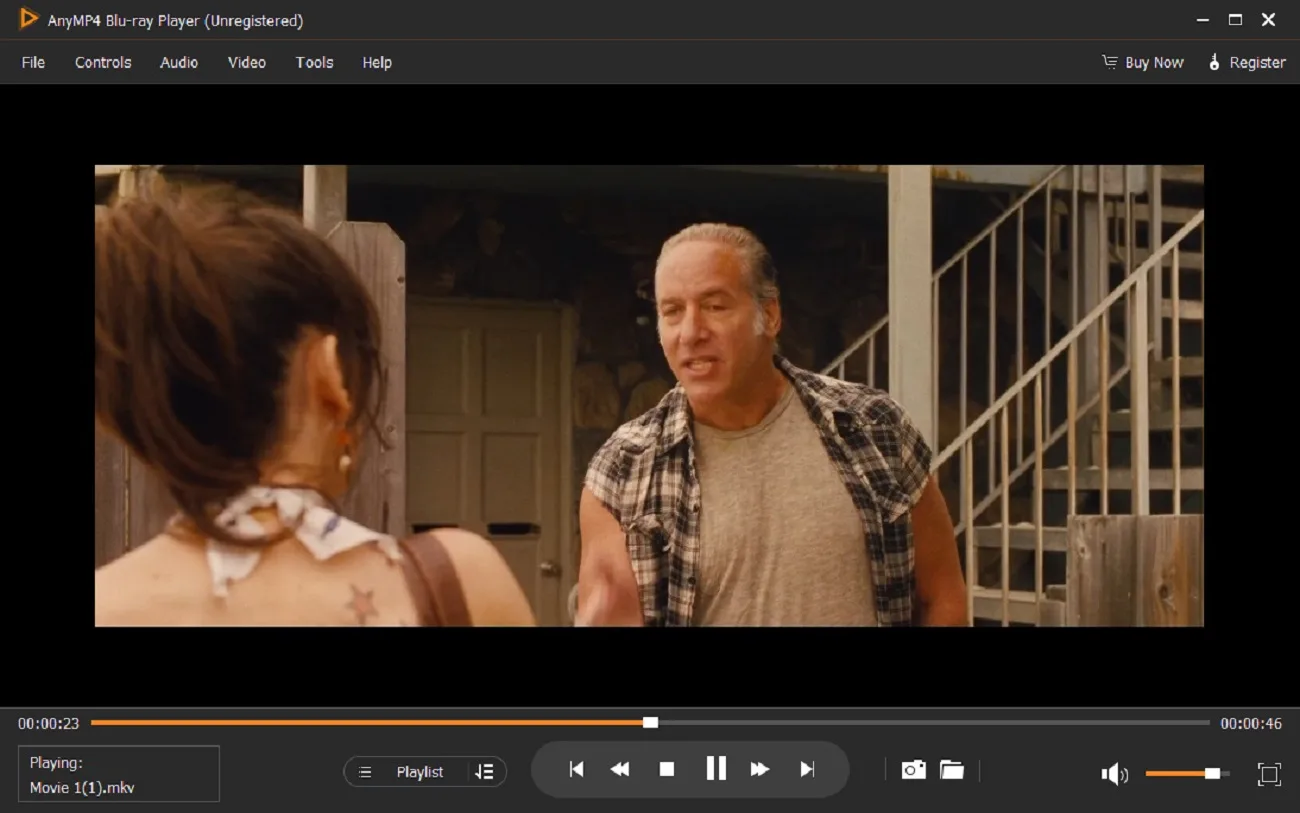Open the playlist sort order options
The image size is (1300, 813).
(484, 772)
